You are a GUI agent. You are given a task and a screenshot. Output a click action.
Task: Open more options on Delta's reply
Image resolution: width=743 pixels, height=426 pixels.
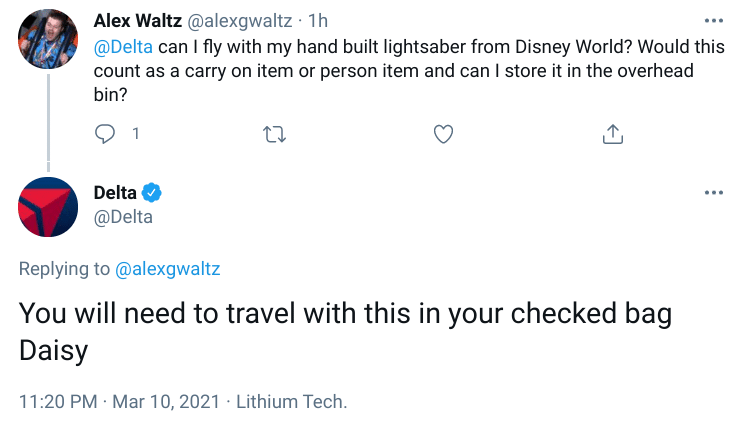coord(712,193)
